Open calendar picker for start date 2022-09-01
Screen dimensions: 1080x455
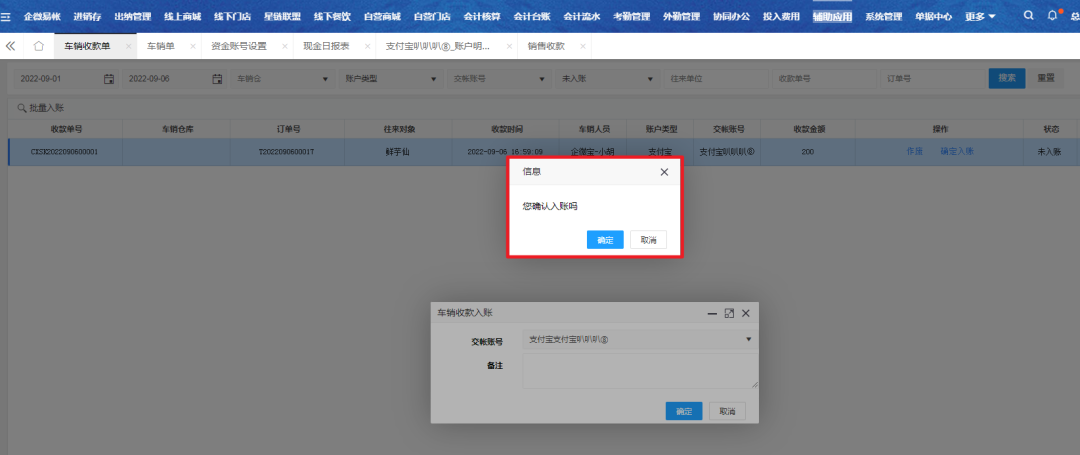pos(109,79)
